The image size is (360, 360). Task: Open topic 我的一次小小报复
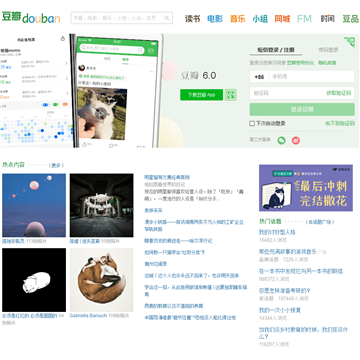pyautogui.click(x=280, y=310)
